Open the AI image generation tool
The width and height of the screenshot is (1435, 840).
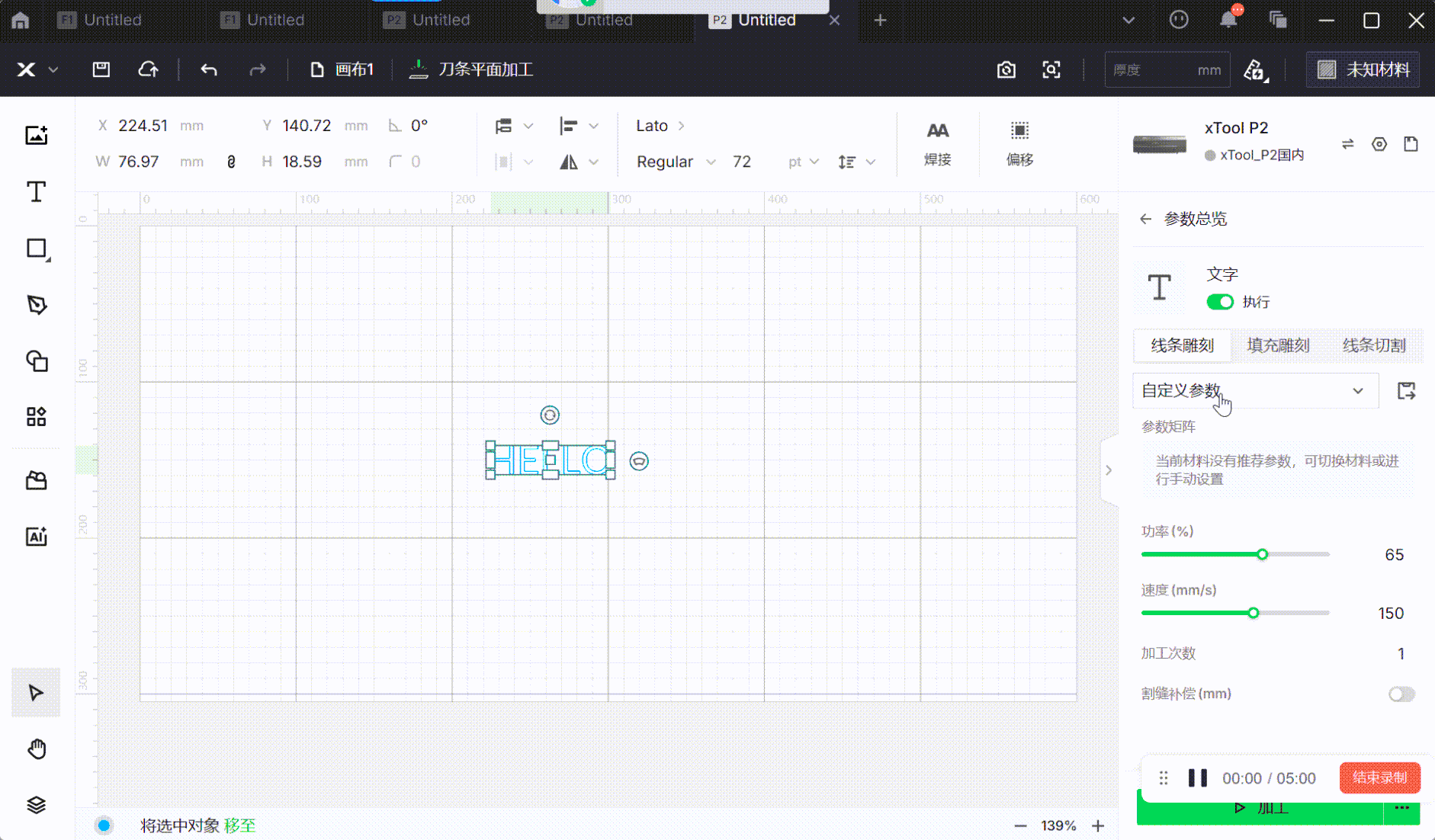(x=36, y=537)
